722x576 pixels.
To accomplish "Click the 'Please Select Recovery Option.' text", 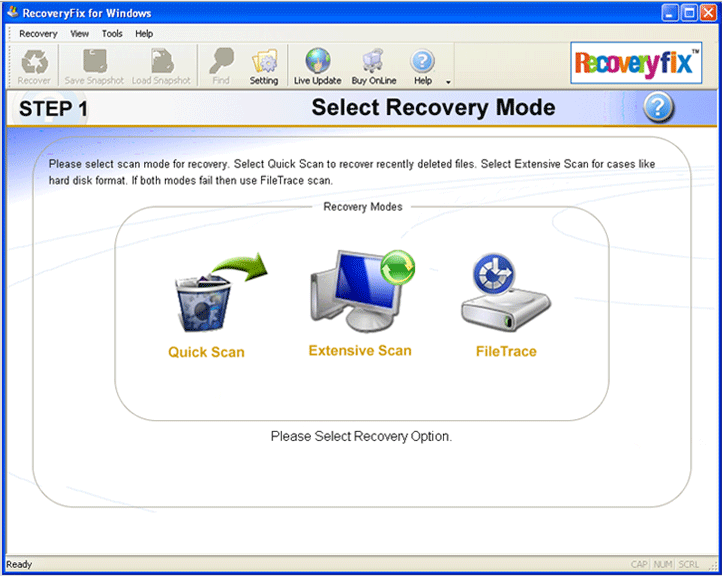I will (x=361, y=436).
